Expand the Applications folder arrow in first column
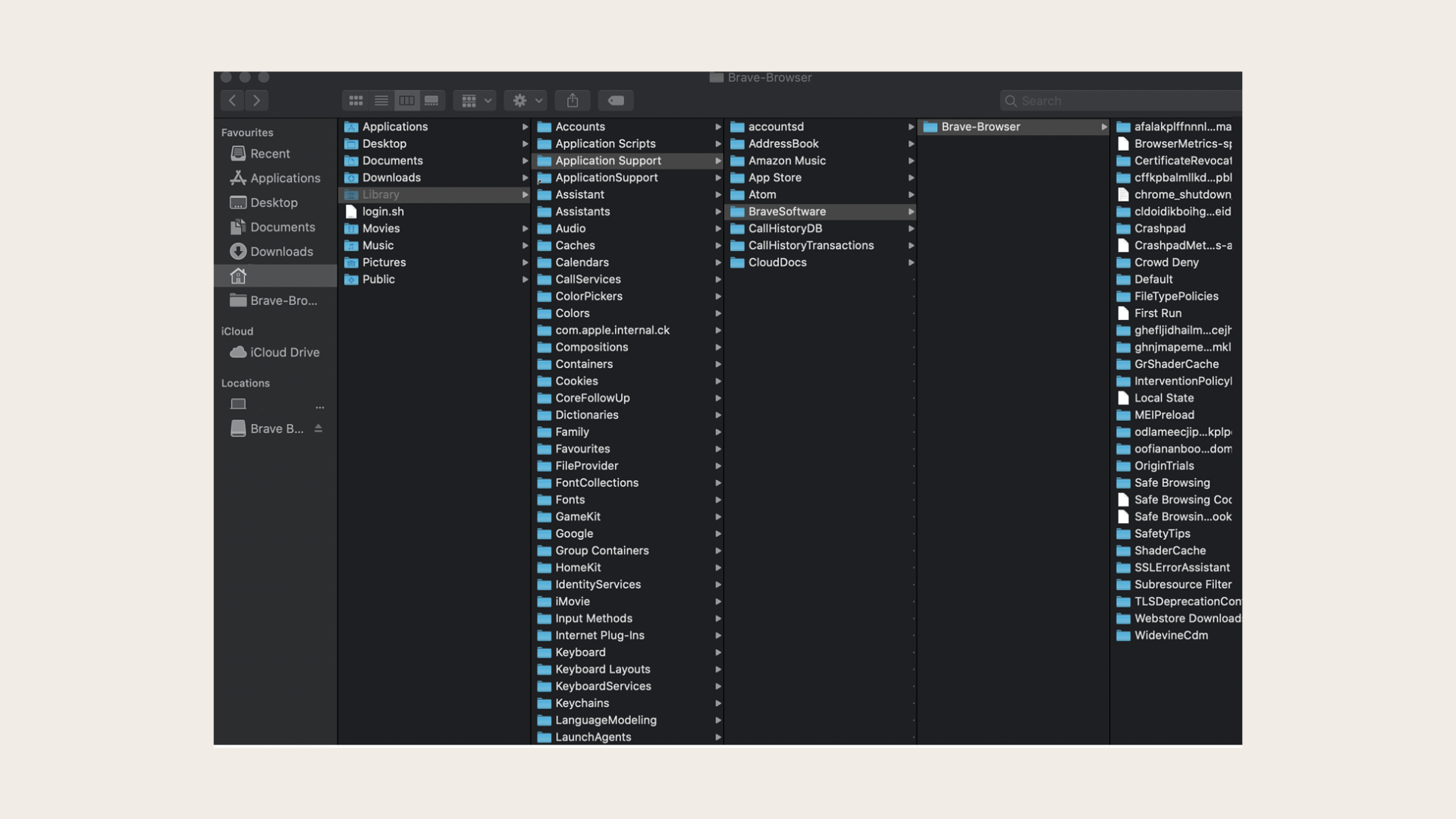This screenshot has height=819, width=1456. 525,127
